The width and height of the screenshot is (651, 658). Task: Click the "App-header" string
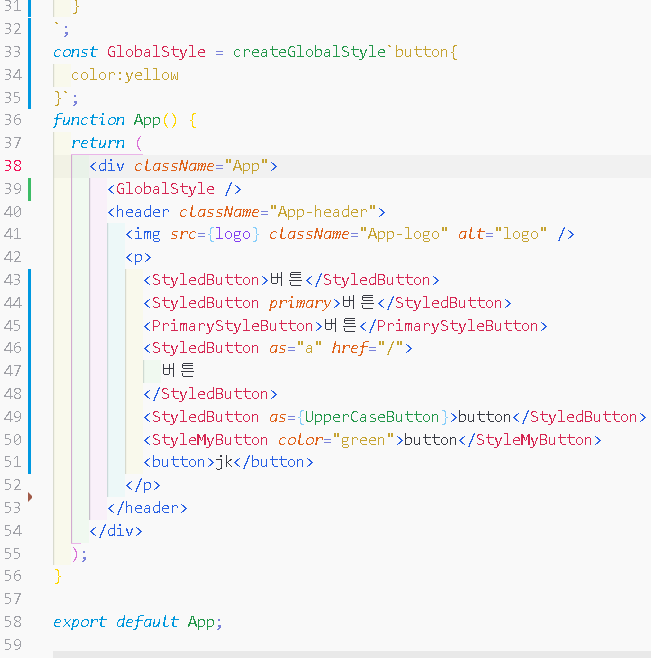(x=323, y=212)
